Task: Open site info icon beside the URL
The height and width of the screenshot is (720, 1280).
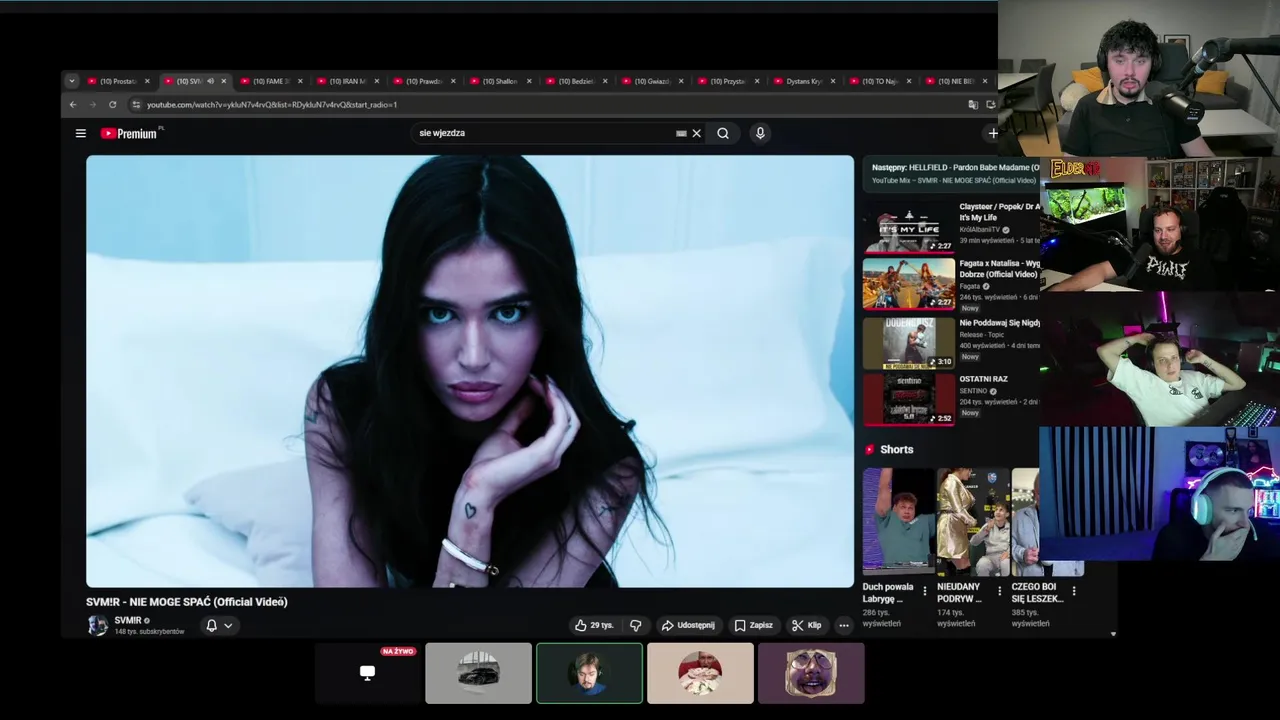Action: pyautogui.click(x=137, y=105)
